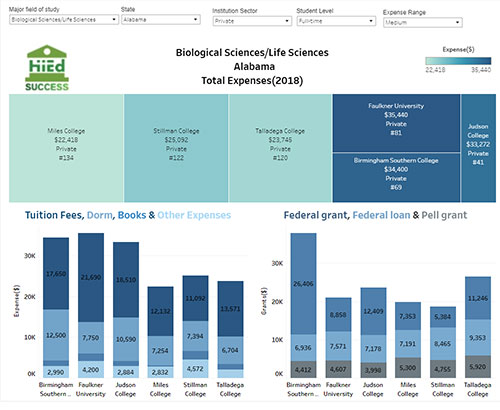Click the 13,571 tuition segment for Talladega College

(x=230, y=309)
